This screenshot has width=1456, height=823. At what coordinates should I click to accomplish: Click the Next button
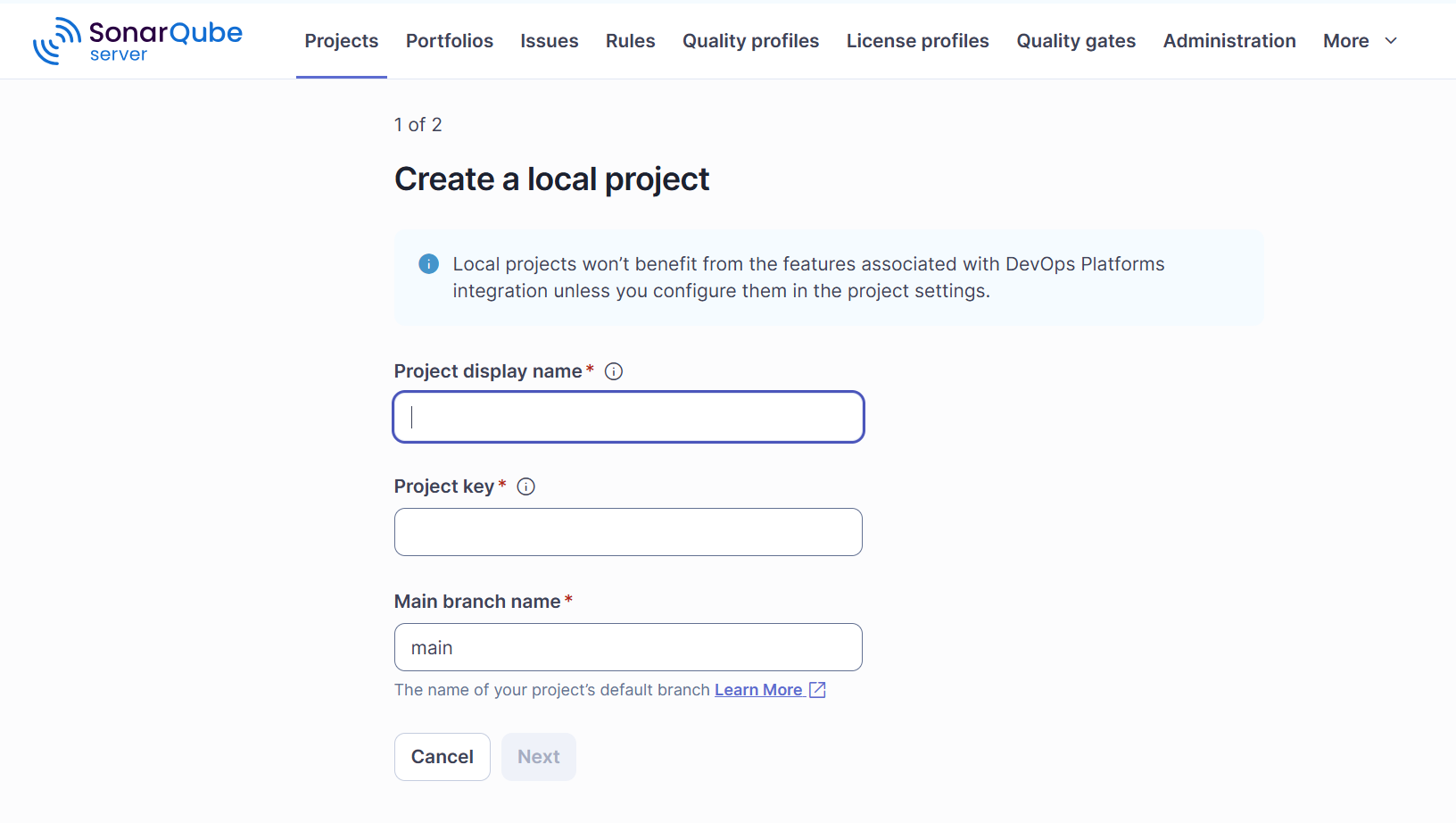point(539,757)
